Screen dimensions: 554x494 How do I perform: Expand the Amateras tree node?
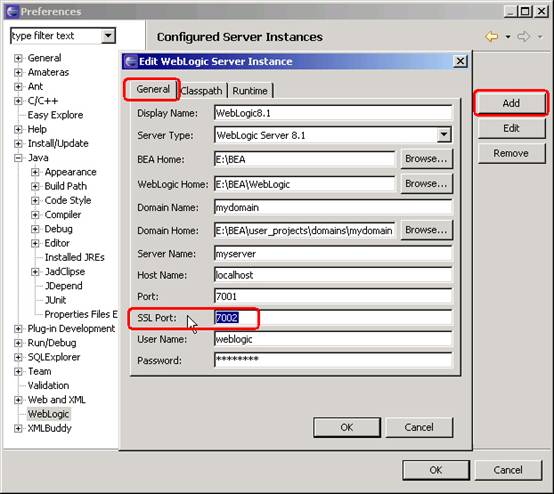(x=18, y=72)
